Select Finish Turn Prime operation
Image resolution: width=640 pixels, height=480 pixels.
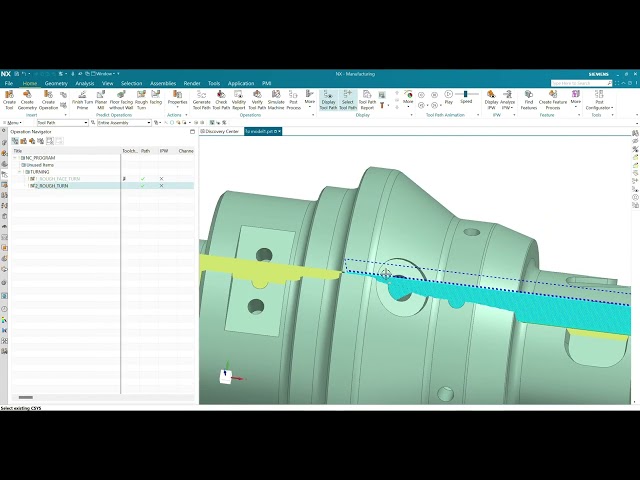pos(82,100)
